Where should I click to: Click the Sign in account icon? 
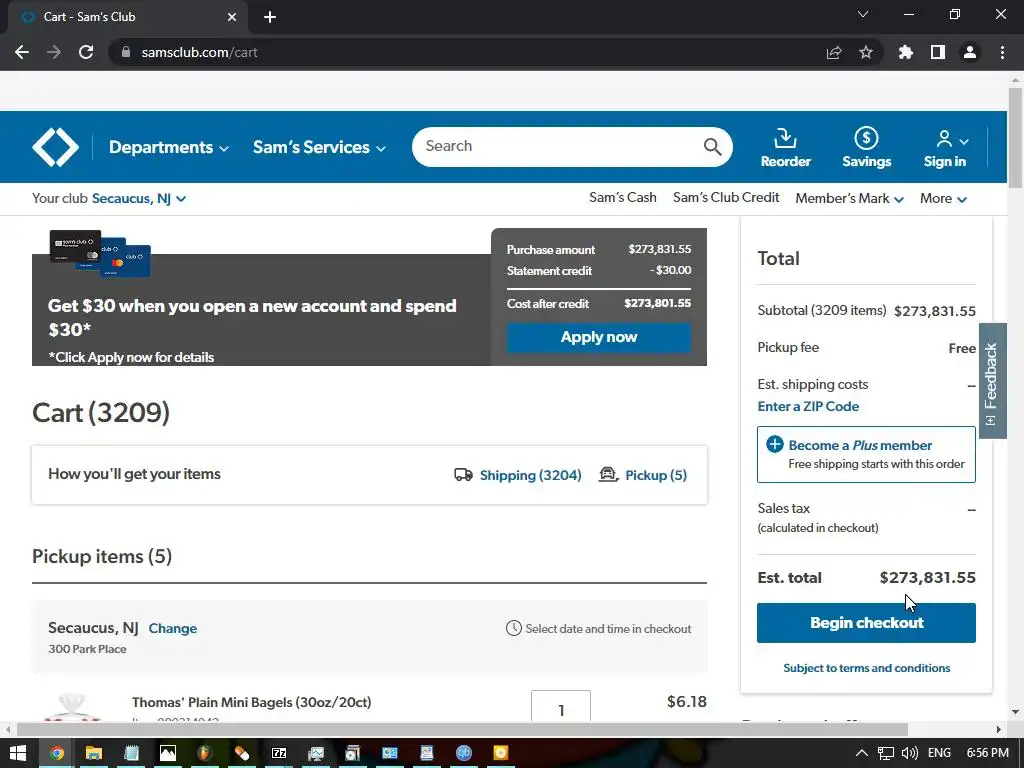tap(945, 148)
